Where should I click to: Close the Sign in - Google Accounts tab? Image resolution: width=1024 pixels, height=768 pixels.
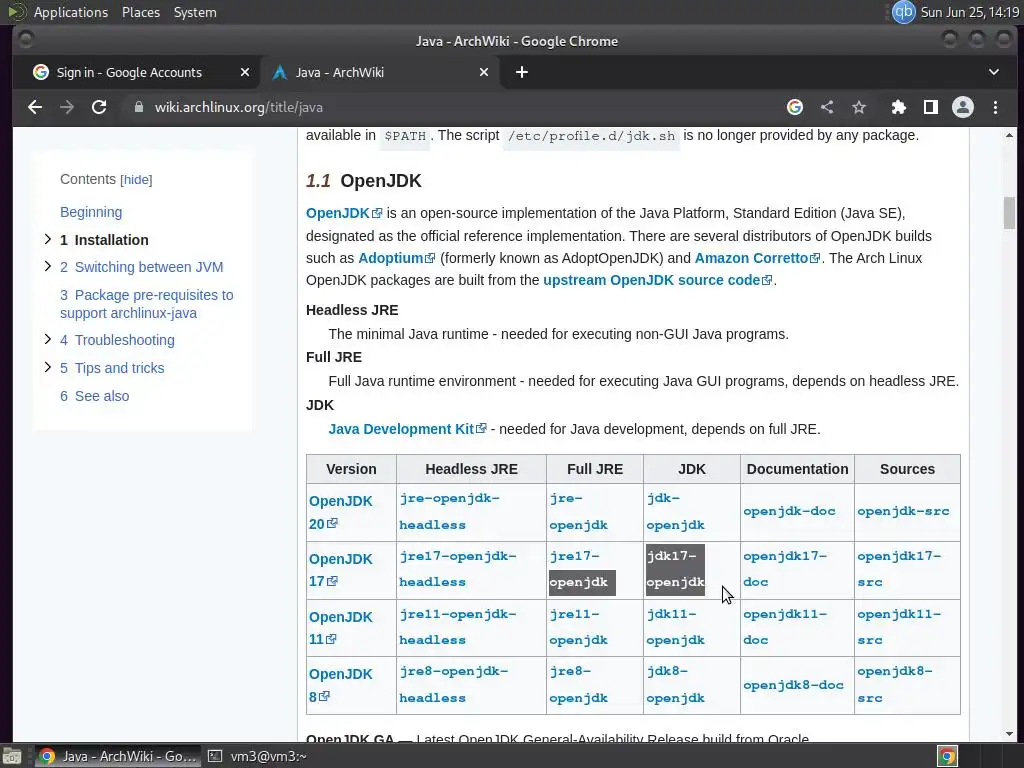tap(245, 72)
